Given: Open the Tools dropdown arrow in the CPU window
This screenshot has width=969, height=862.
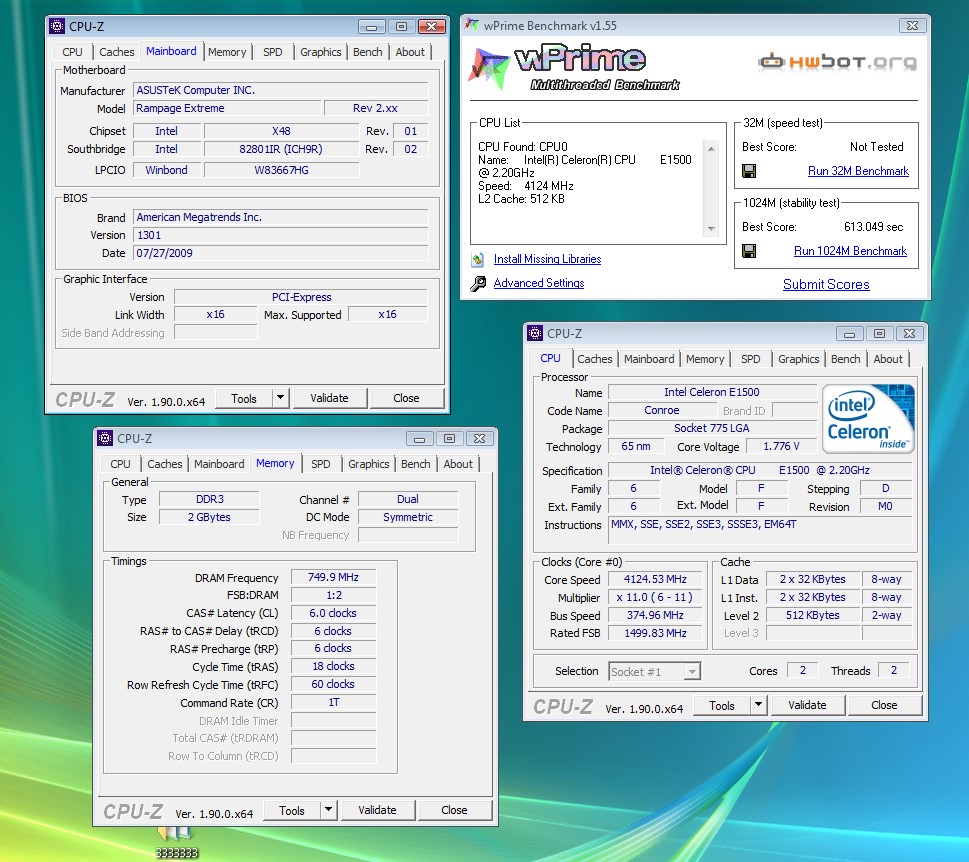Looking at the screenshot, I should 758,704.
